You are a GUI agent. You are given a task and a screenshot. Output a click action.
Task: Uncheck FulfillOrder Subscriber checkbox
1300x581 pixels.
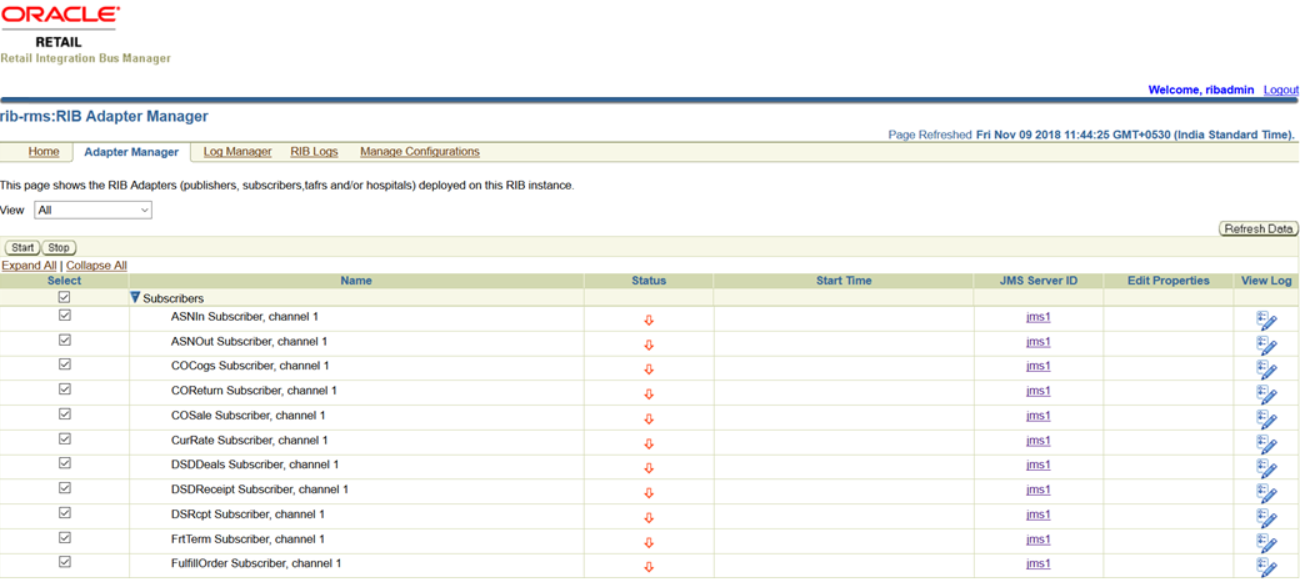65,562
